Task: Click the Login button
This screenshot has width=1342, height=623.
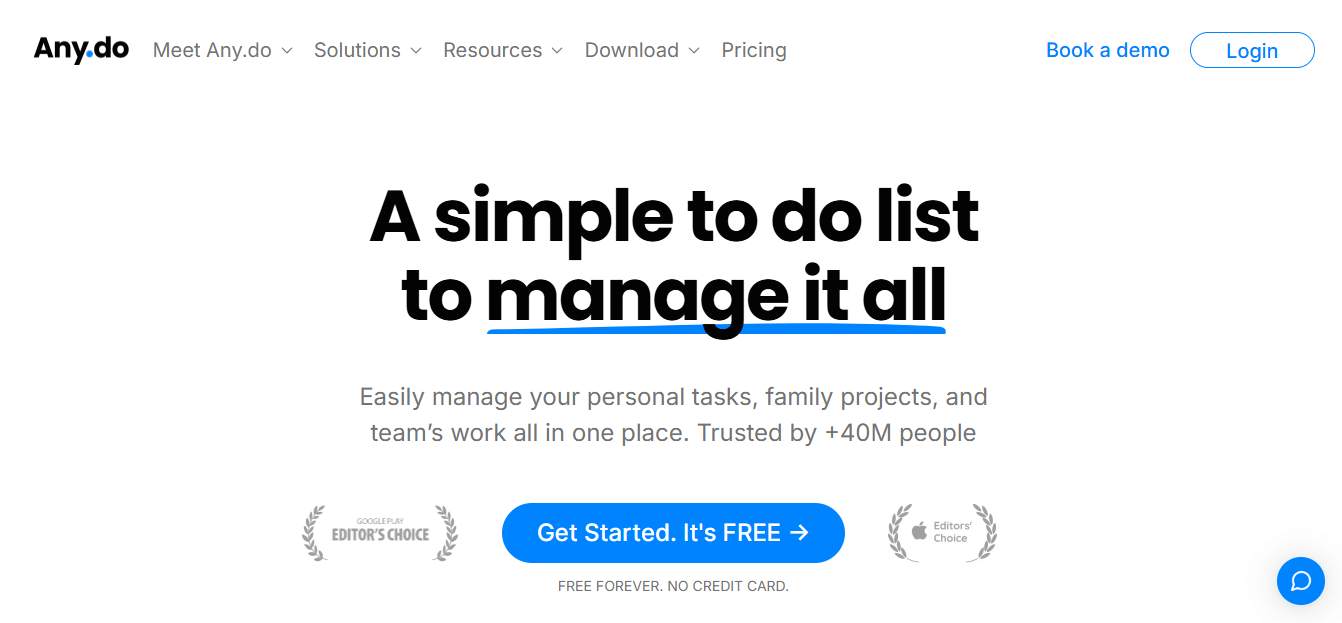Action: coord(1252,50)
